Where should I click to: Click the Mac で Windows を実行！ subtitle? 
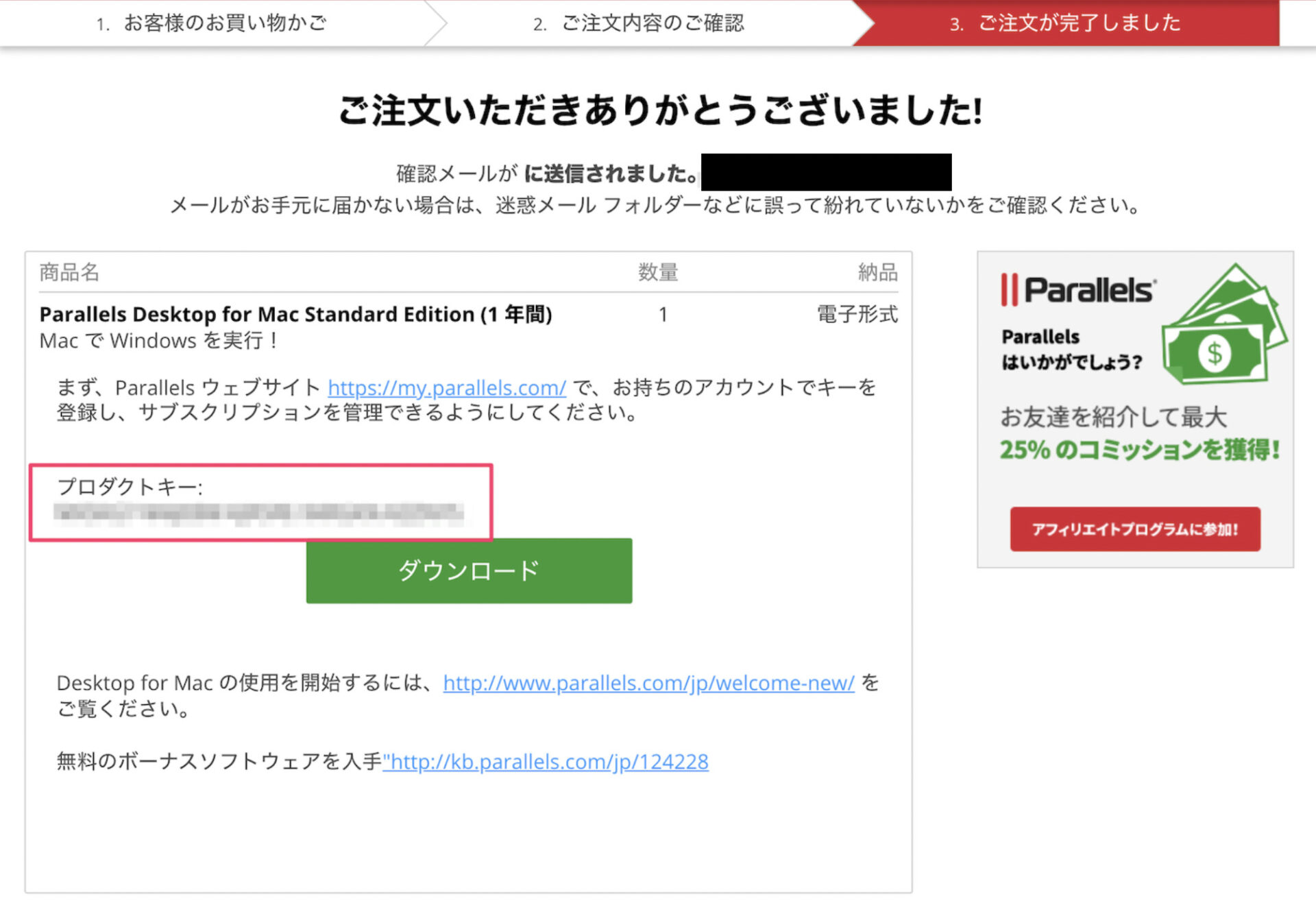[159, 341]
